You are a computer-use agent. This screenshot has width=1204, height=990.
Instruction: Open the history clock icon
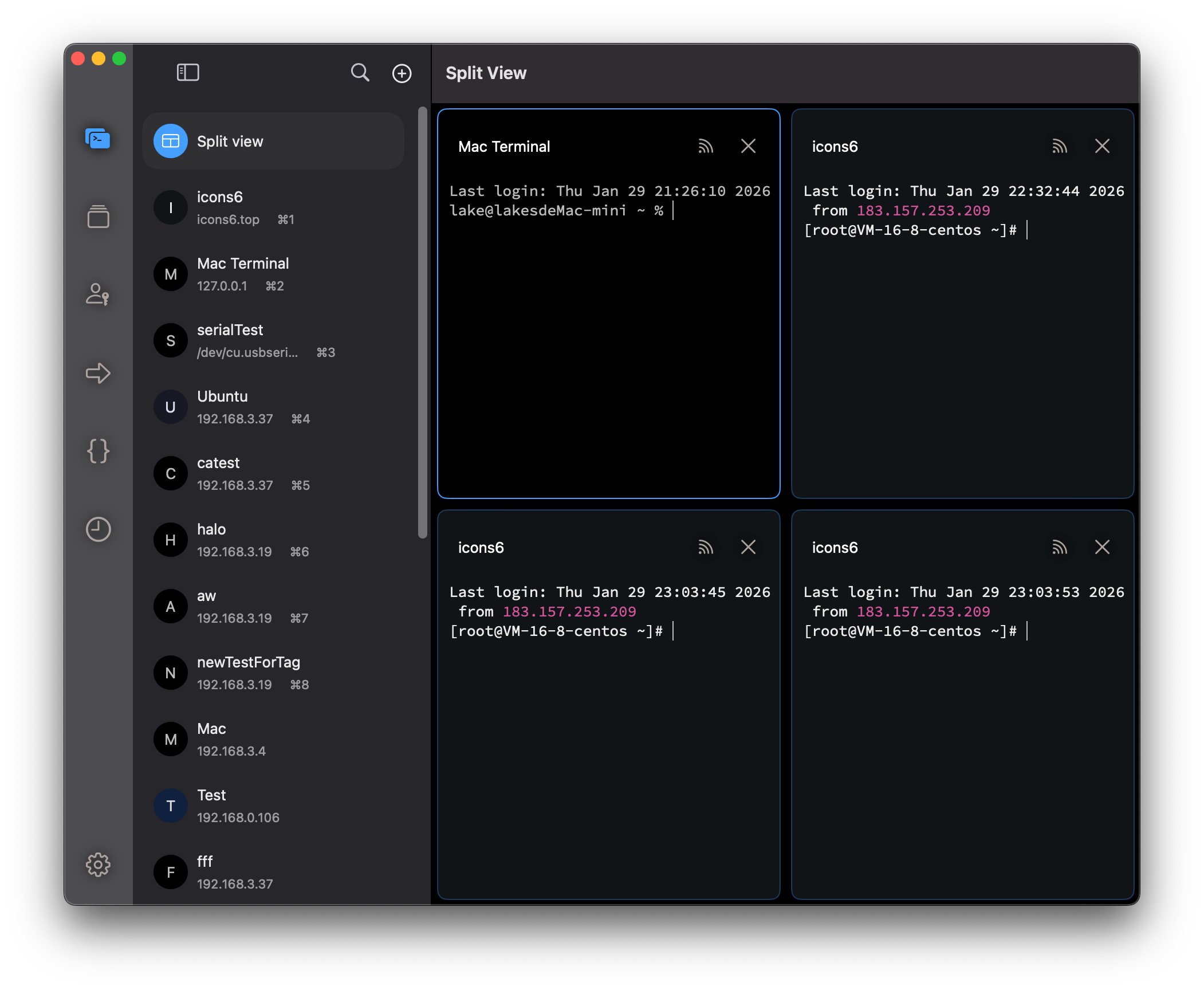tap(98, 529)
